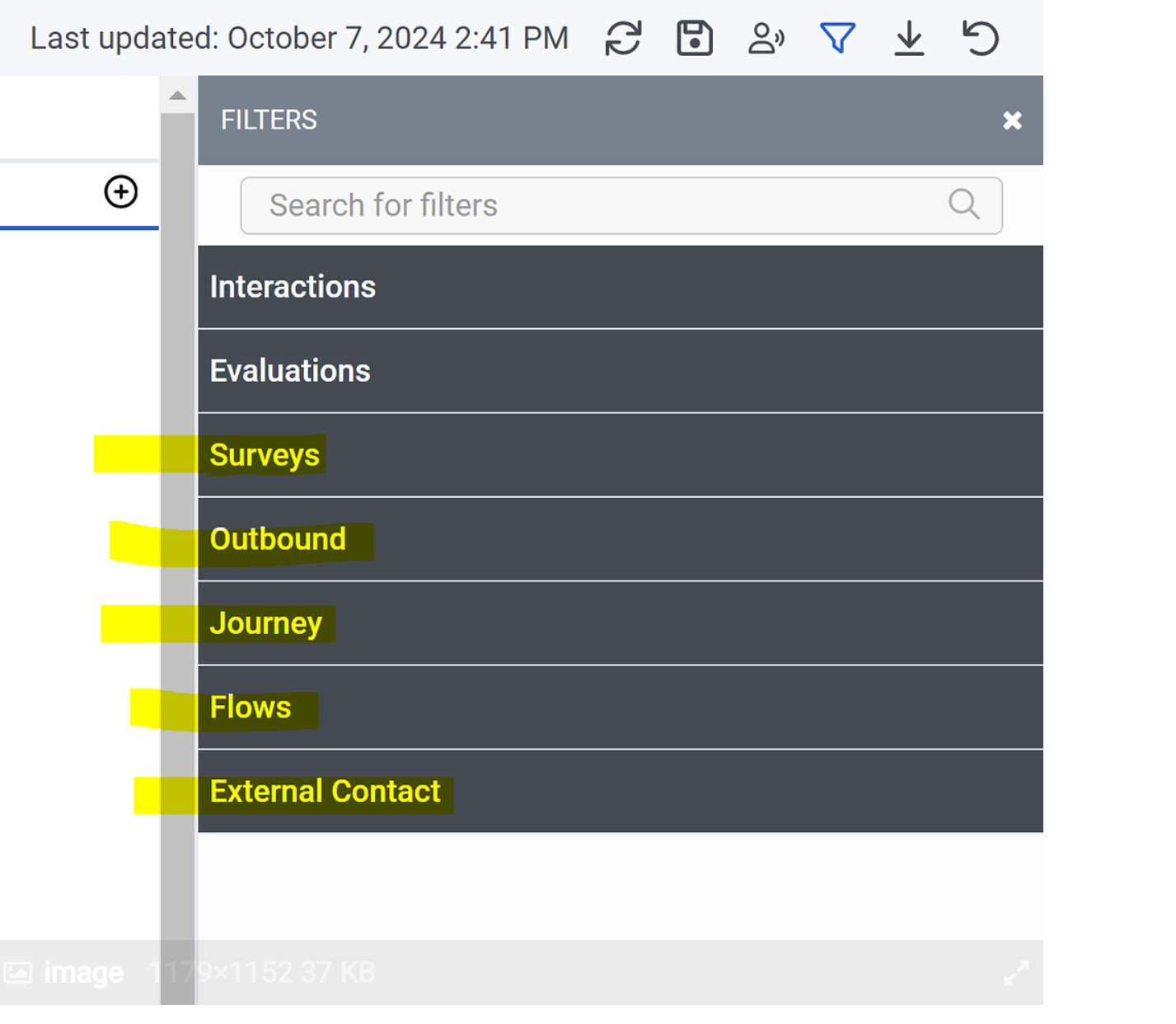Click the scrollbar up arrow
The width and height of the screenshot is (1176, 1024).
177,96
